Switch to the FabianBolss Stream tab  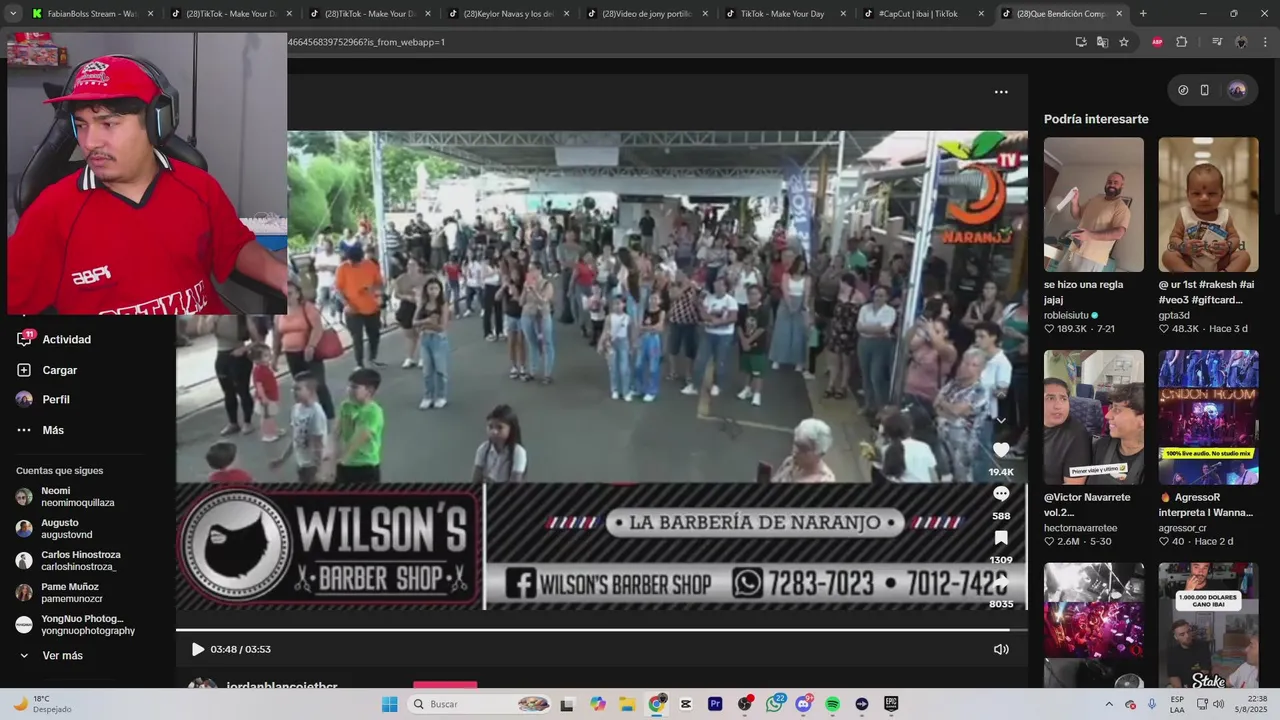click(x=92, y=14)
